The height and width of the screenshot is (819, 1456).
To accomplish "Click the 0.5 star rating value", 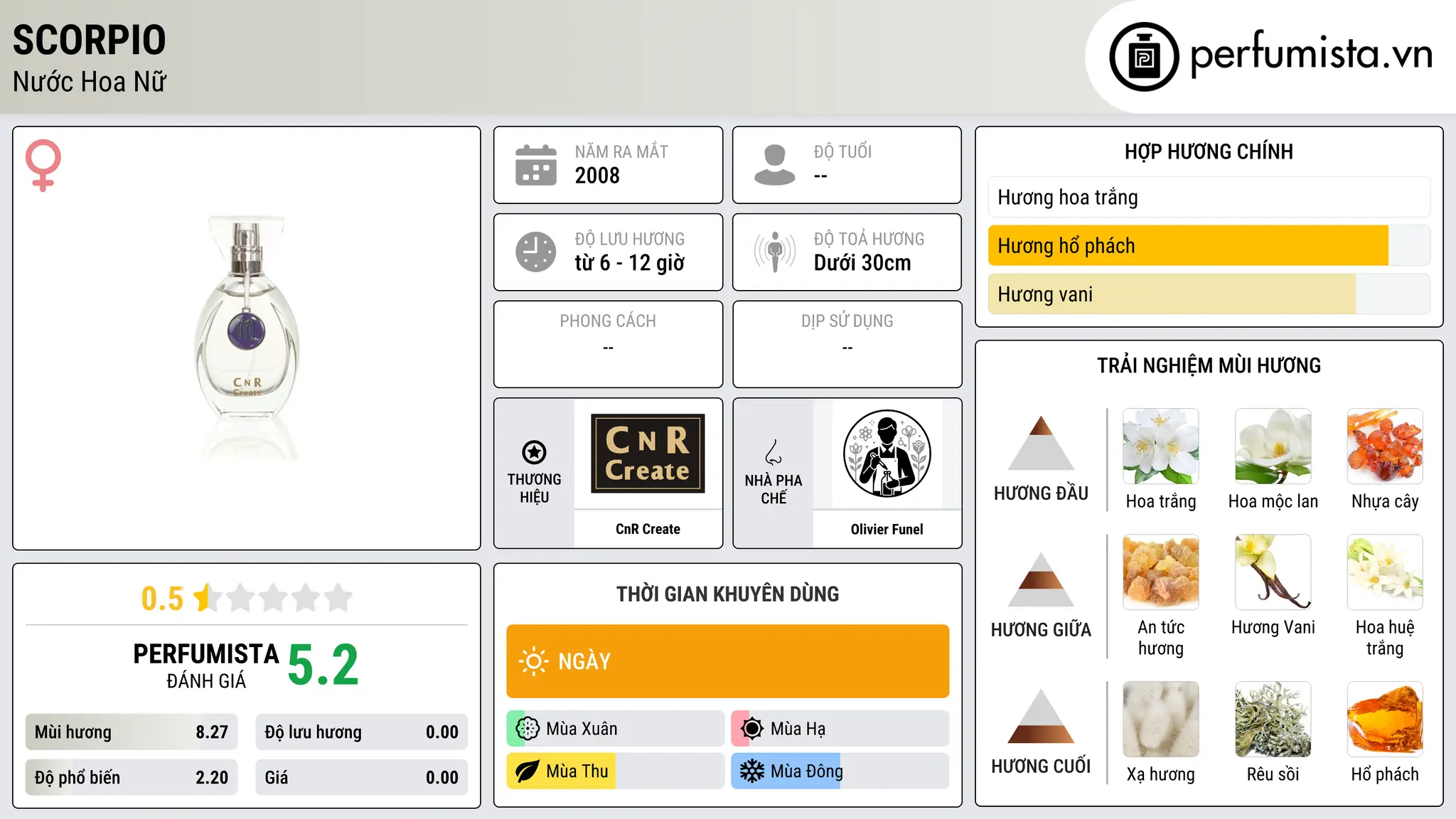I will [162, 599].
